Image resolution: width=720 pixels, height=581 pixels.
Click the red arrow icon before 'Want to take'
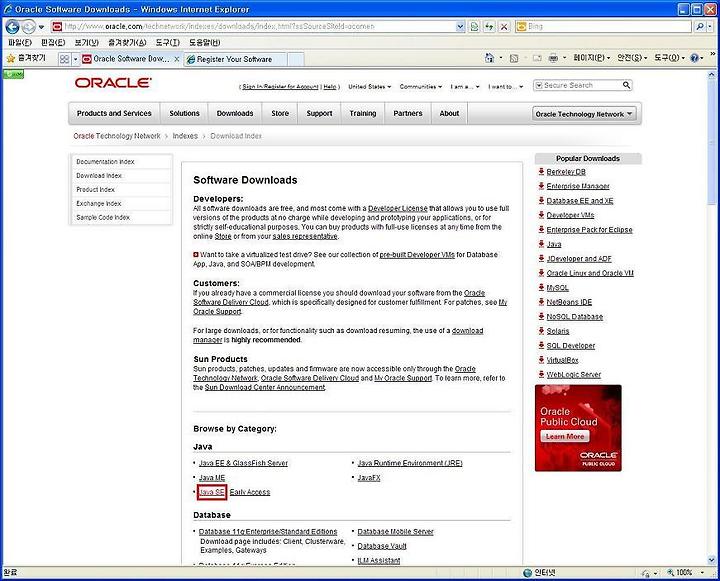click(x=196, y=254)
